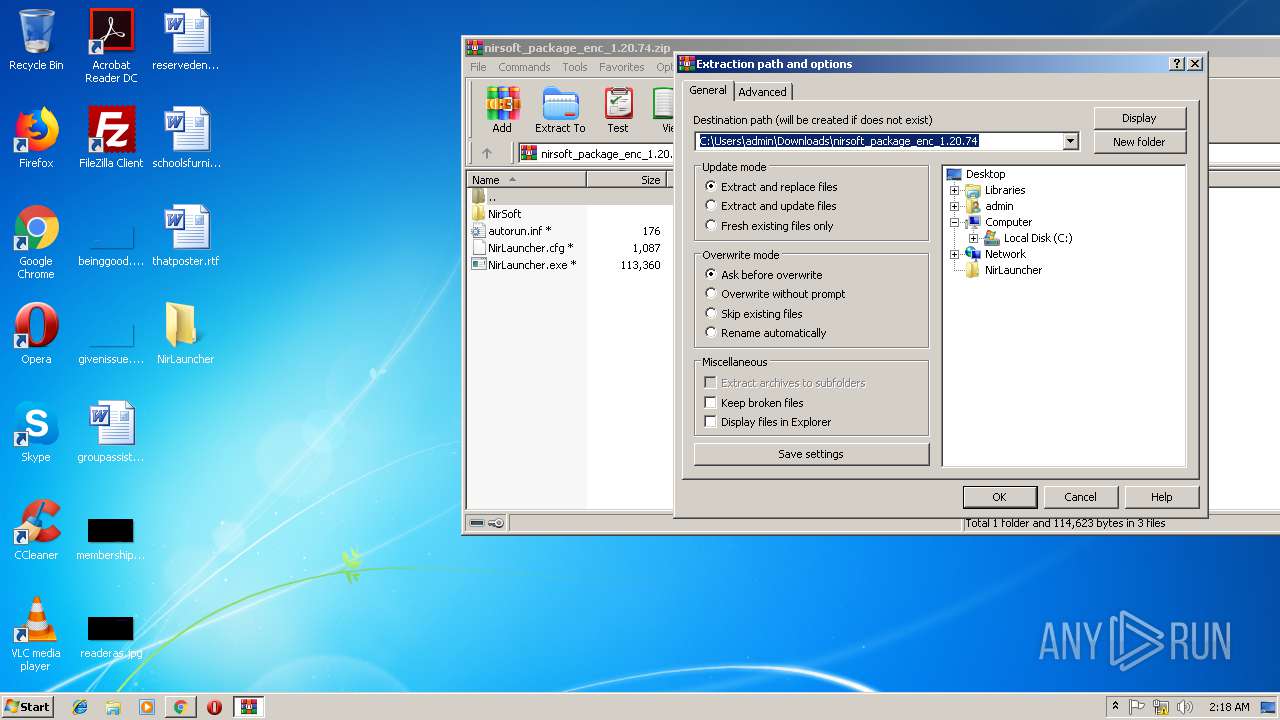Open FileZilla Client desktop shortcut
The width and height of the screenshot is (1280, 720).
[111, 138]
